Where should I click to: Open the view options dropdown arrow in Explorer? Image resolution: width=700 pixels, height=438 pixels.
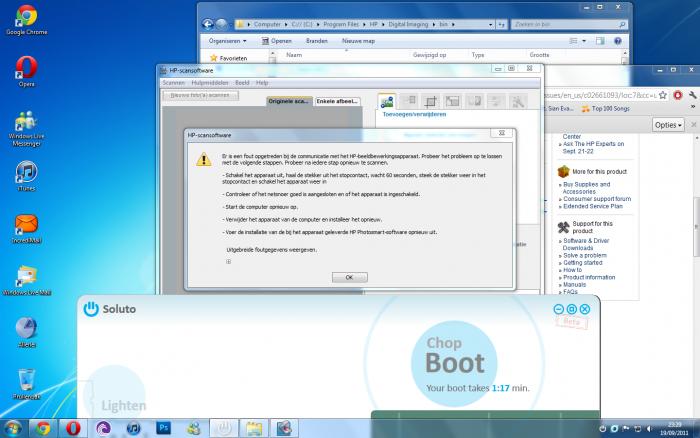click(584, 41)
